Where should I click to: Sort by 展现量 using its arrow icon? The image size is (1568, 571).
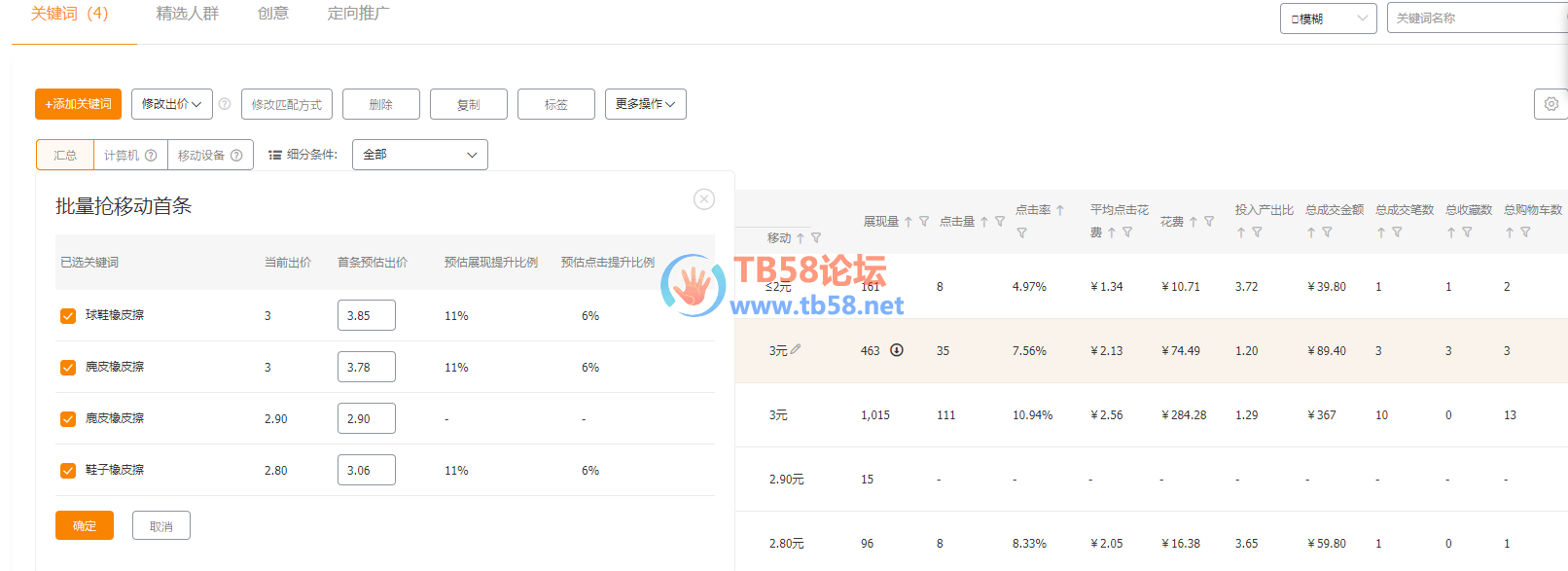click(x=909, y=222)
